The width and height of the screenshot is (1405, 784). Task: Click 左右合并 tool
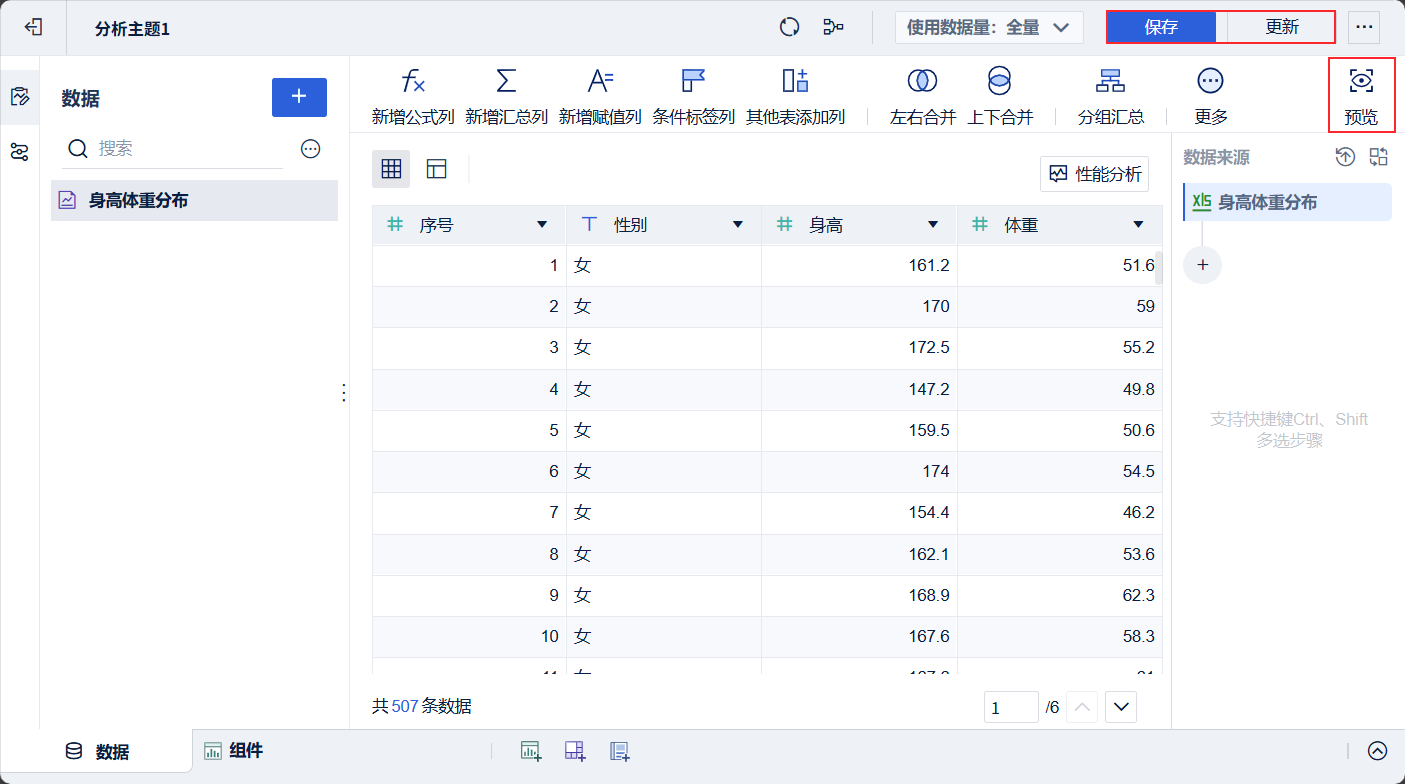pos(922,97)
